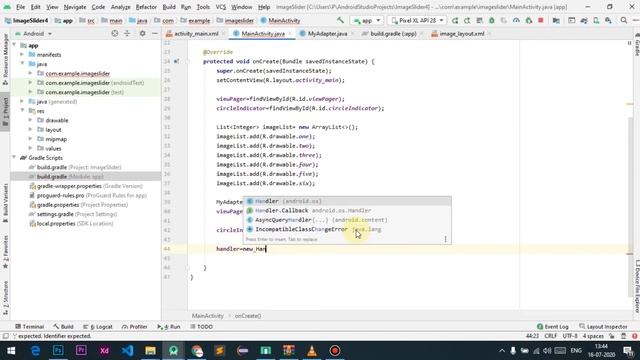This screenshot has height=360, width=640.
Task: Select settings.gradle file
Action: [73, 214]
